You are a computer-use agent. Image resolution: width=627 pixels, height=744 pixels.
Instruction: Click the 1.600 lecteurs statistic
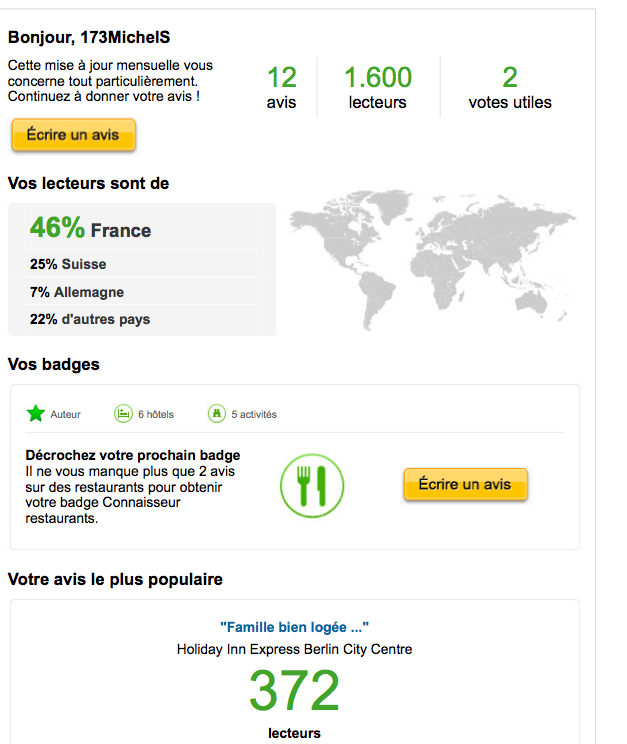(x=377, y=86)
